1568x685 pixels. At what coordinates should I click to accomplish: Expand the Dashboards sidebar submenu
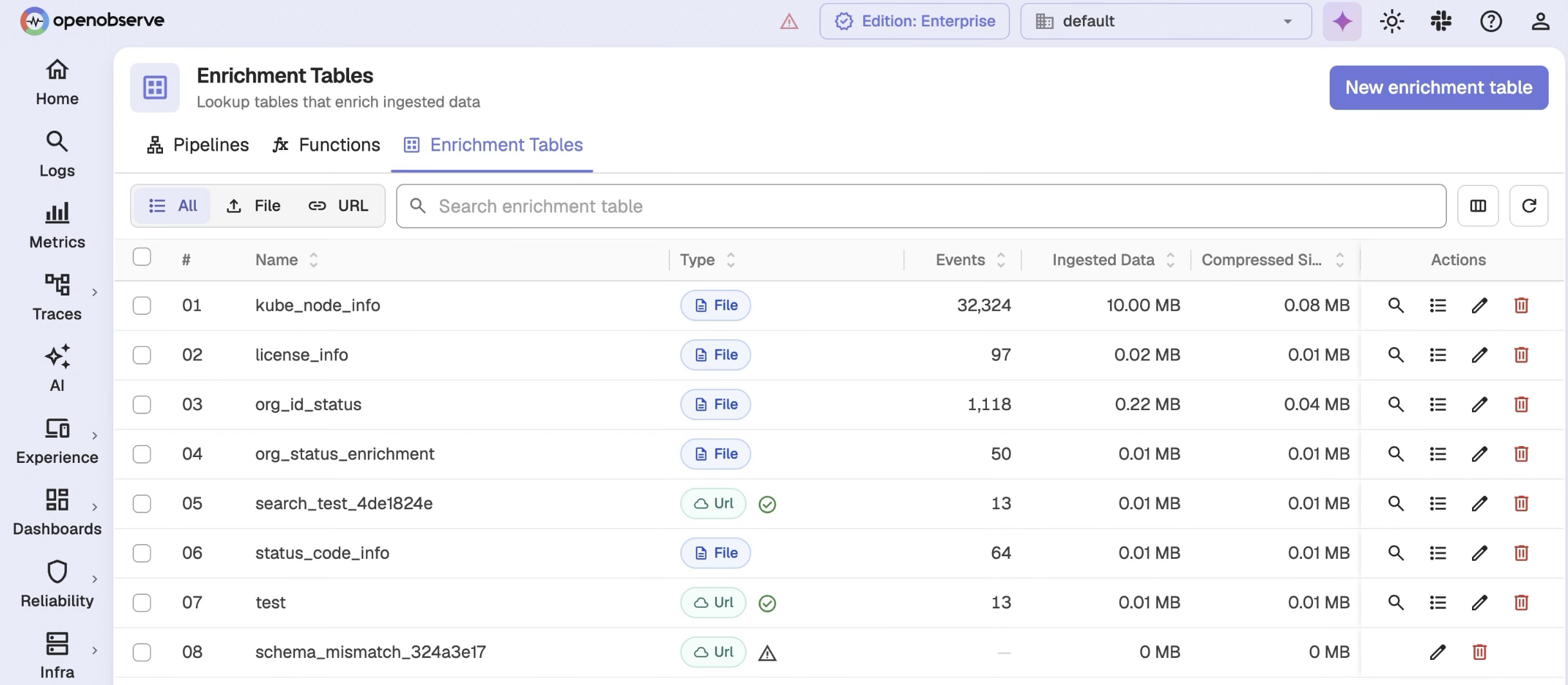pos(95,507)
